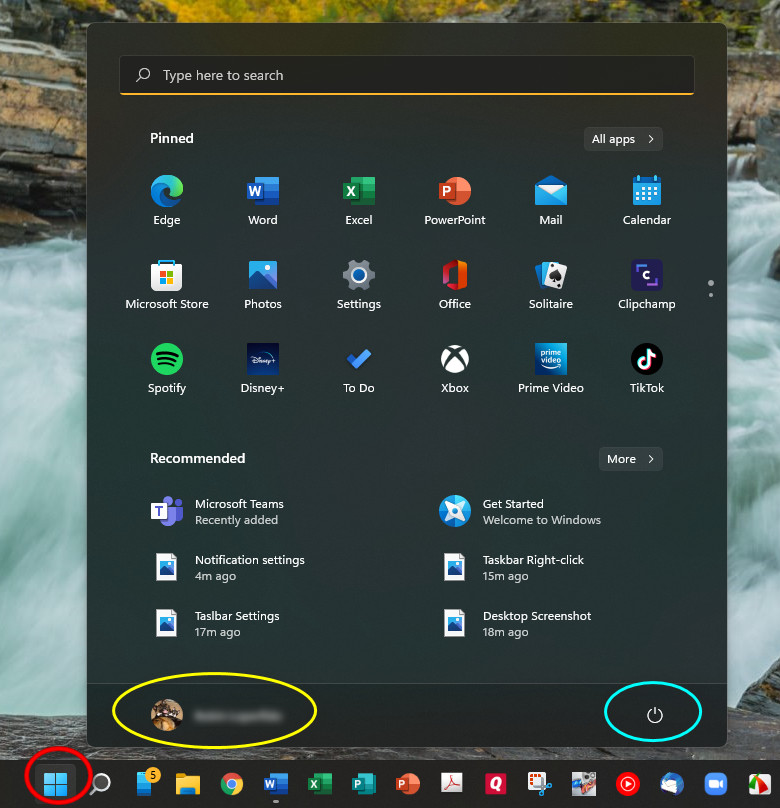
Task: Click the Windows Start button on taskbar
Action: pyautogui.click(x=55, y=783)
